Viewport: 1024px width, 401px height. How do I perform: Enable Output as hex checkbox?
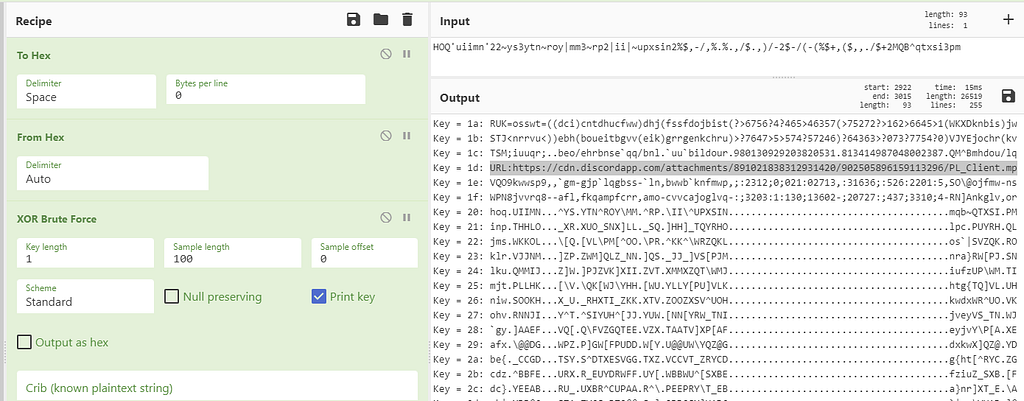click(24, 342)
